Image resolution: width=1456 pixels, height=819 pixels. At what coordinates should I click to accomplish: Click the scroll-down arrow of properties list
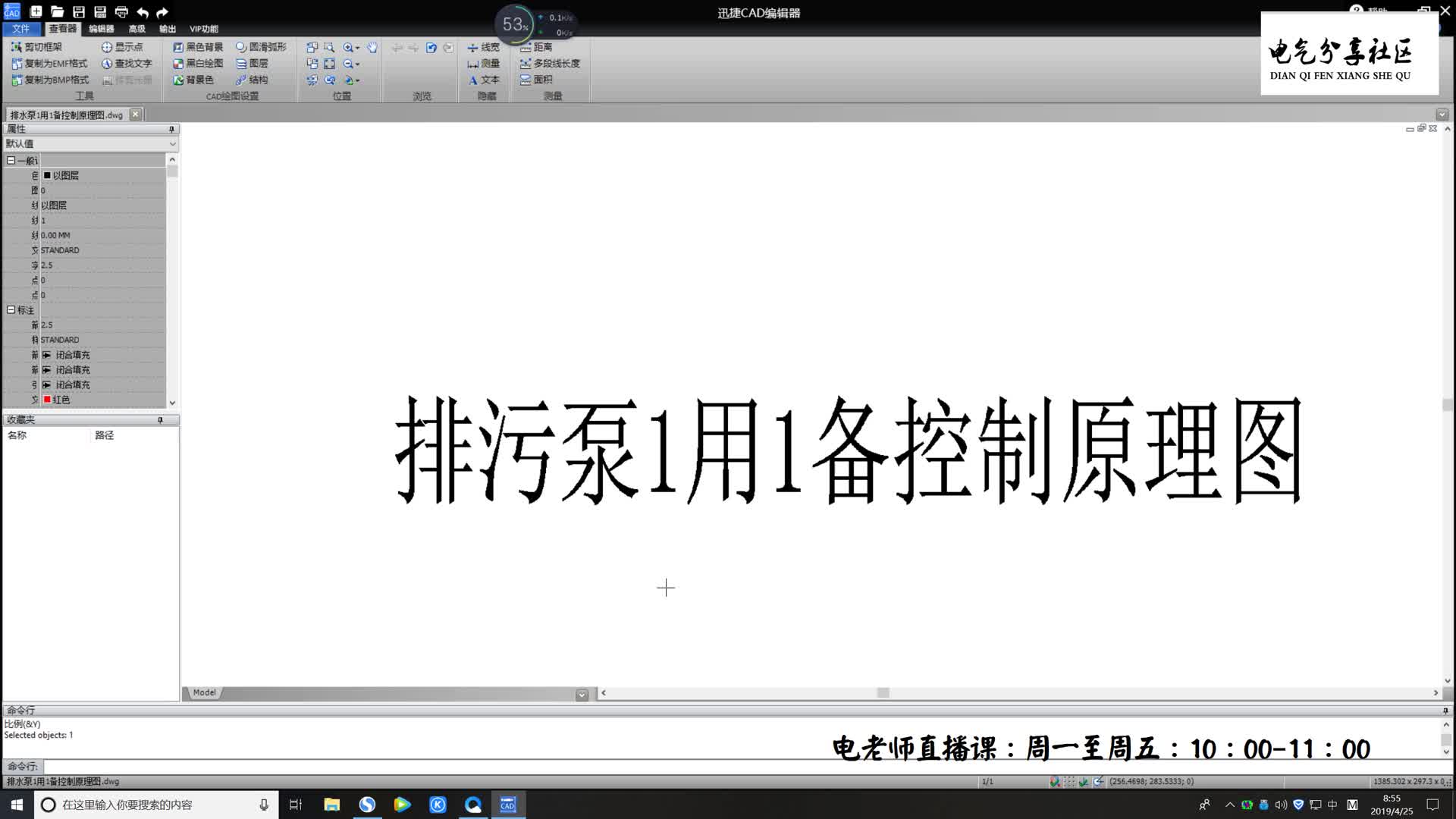click(x=172, y=403)
